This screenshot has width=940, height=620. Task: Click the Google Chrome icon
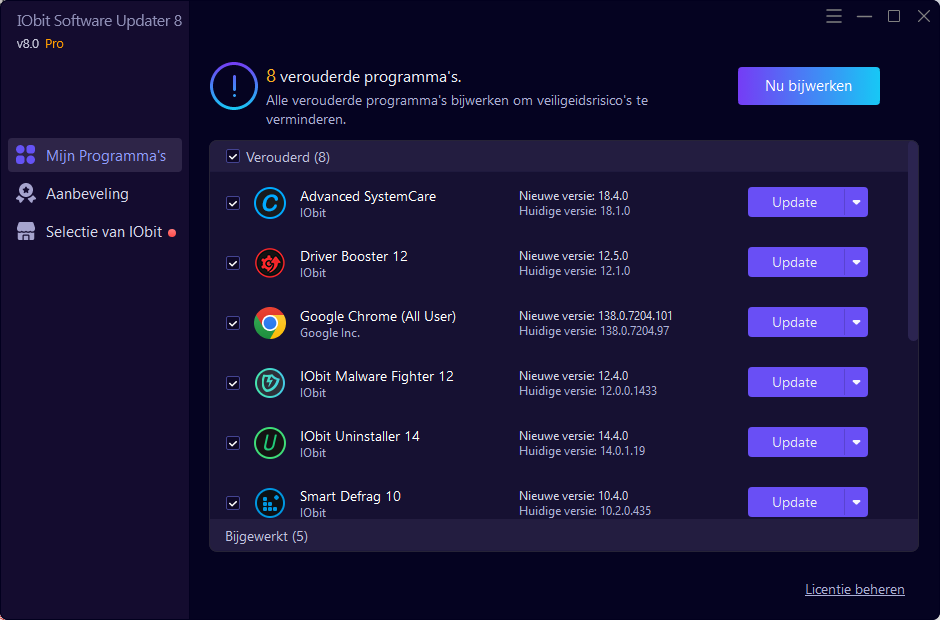(x=270, y=323)
